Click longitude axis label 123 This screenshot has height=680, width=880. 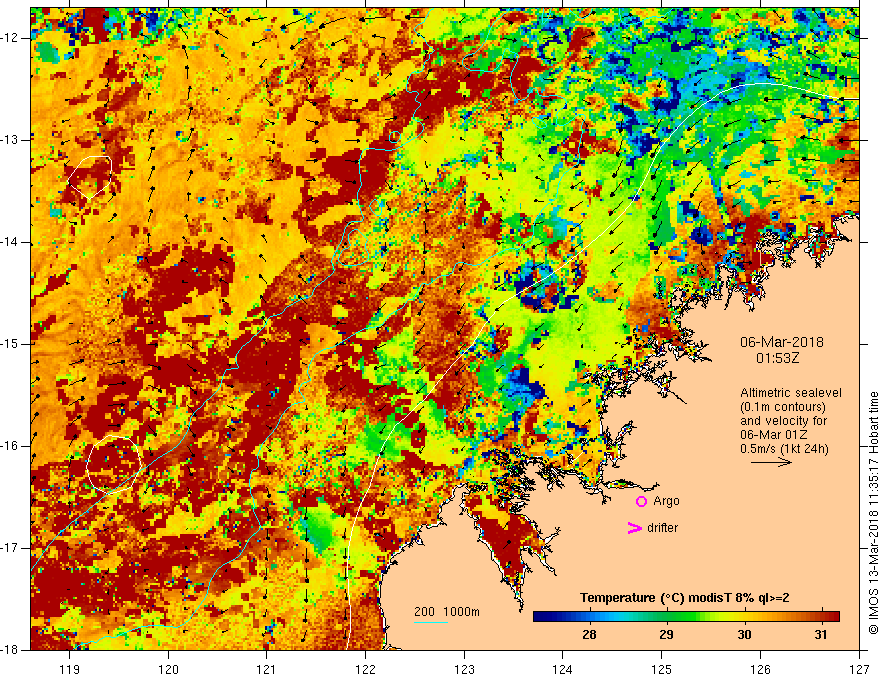464,669
